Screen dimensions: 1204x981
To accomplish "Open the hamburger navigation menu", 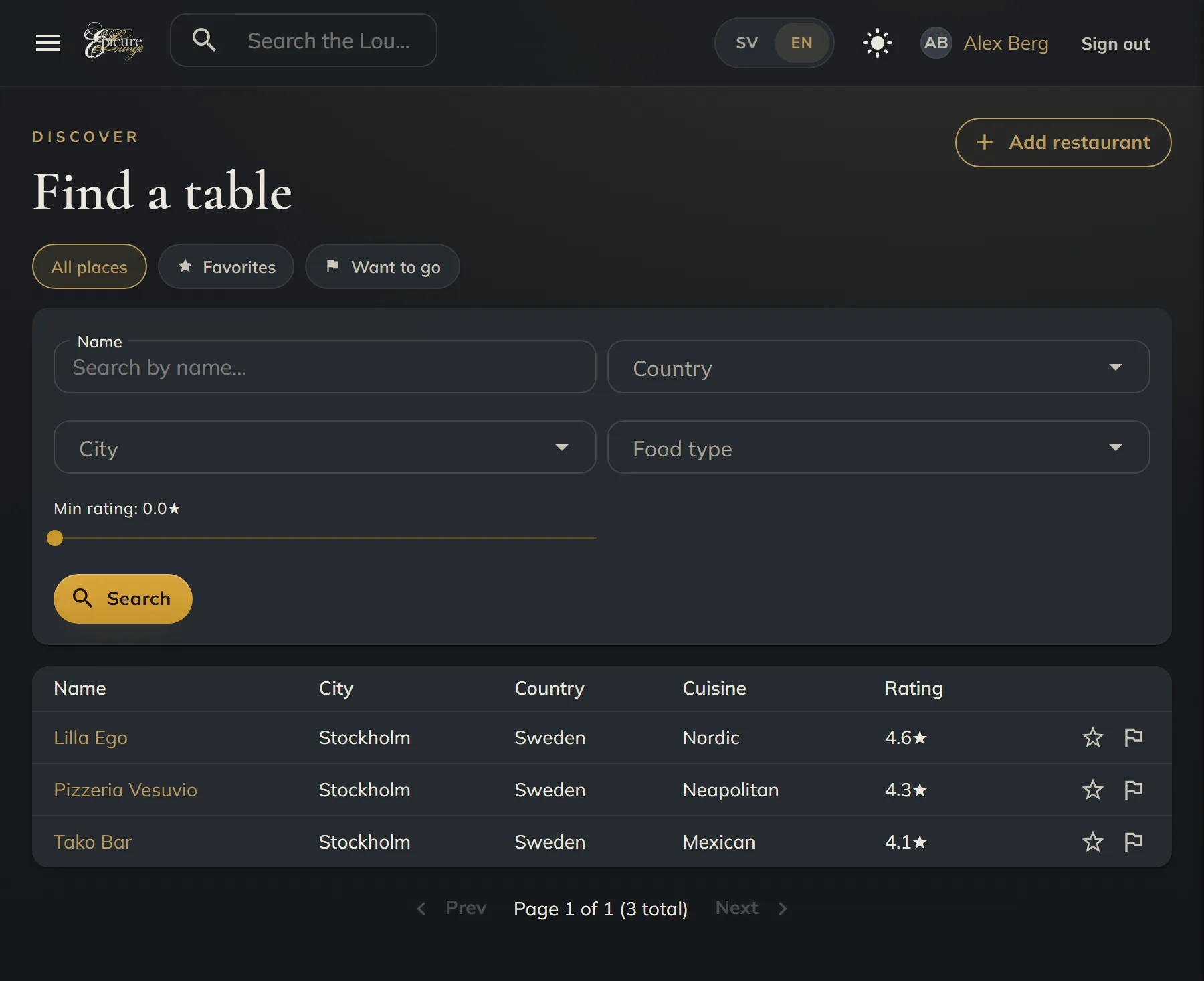I will [48, 43].
